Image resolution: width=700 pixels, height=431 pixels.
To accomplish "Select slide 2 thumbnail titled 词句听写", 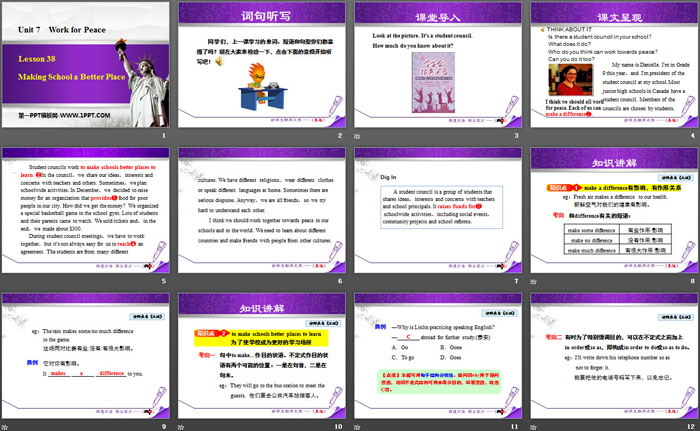I will (x=262, y=65).
